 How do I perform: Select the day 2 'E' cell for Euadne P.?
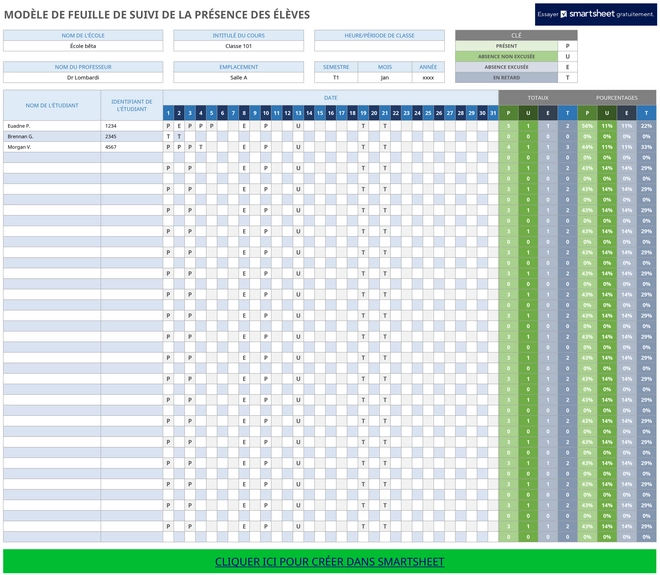pyautogui.click(x=179, y=126)
